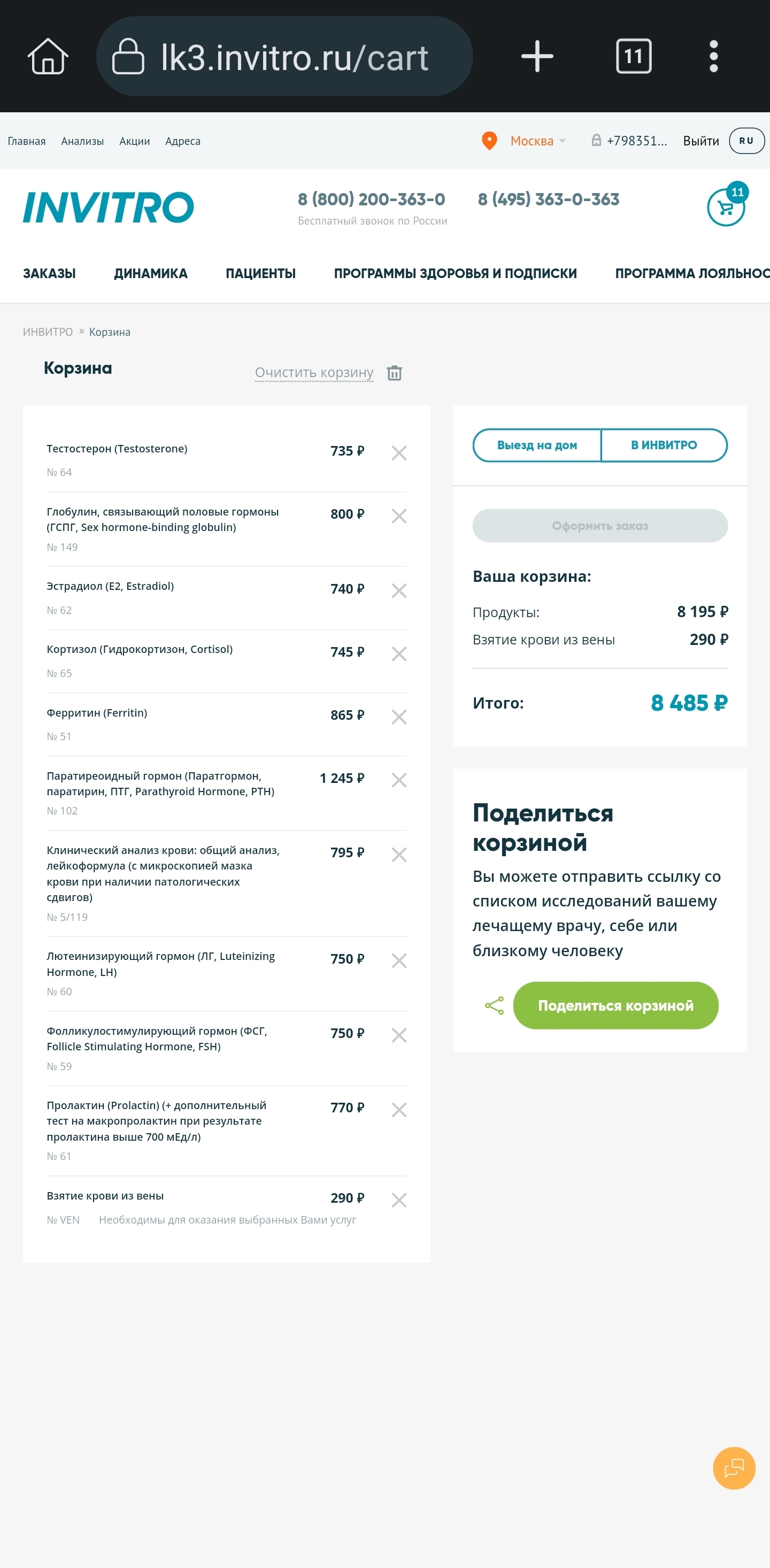Image resolution: width=770 pixels, height=1568 pixels.
Task: Click the 'Очистить корзину' link
Action: [314, 372]
